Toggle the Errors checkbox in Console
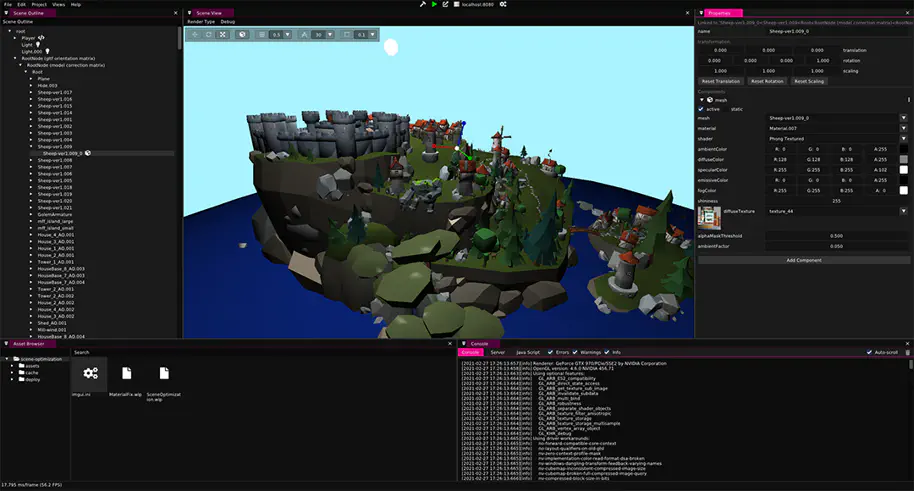The image size is (914, 491). tap(550, 352)
